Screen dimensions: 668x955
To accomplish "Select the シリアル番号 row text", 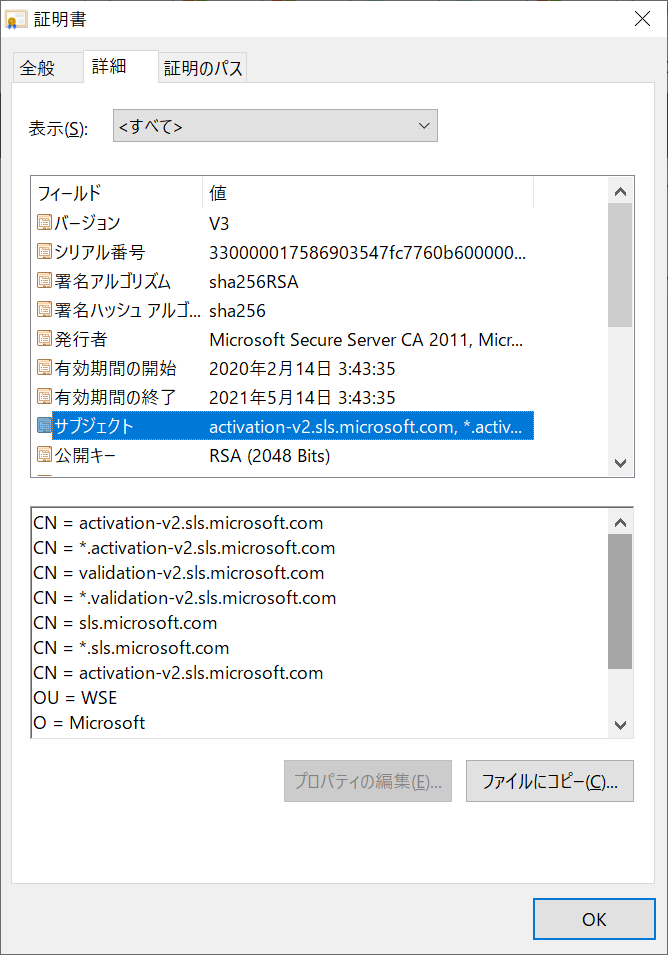I will point(100,252).
